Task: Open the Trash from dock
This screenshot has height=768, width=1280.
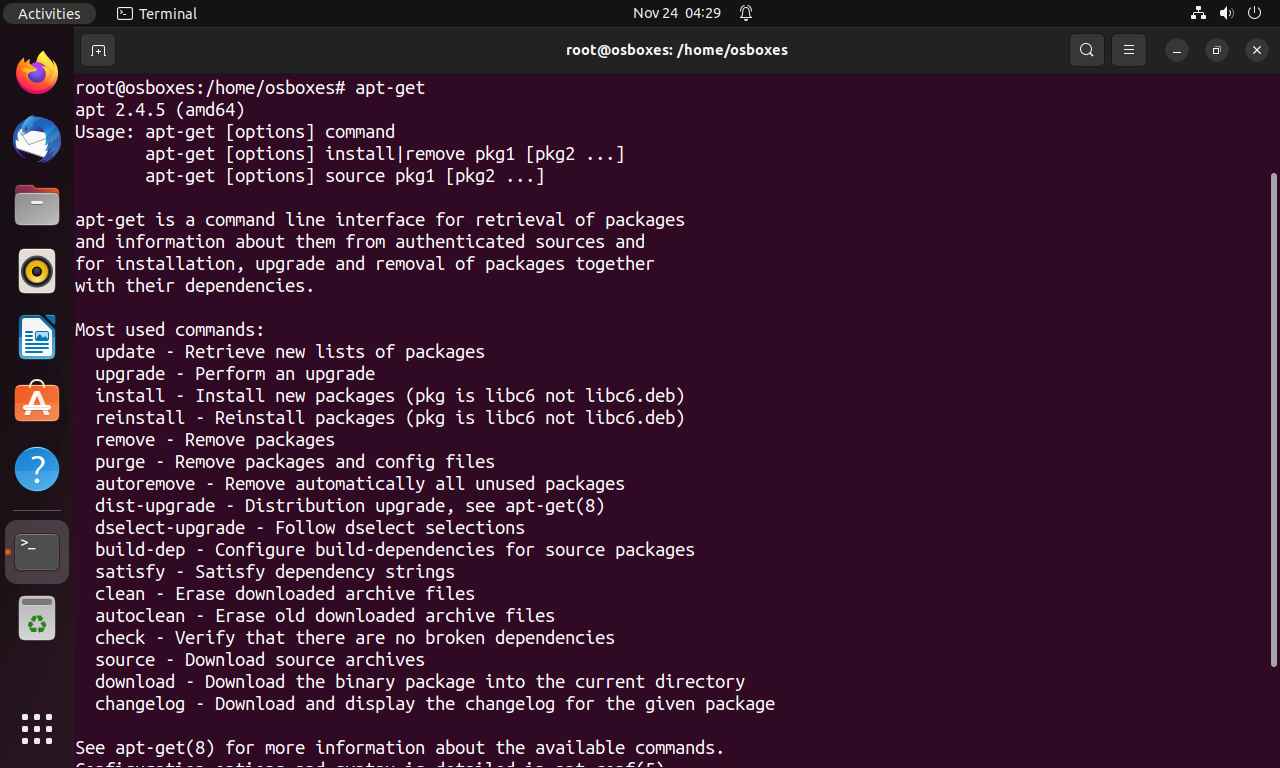Action: [x=37, y=618]
